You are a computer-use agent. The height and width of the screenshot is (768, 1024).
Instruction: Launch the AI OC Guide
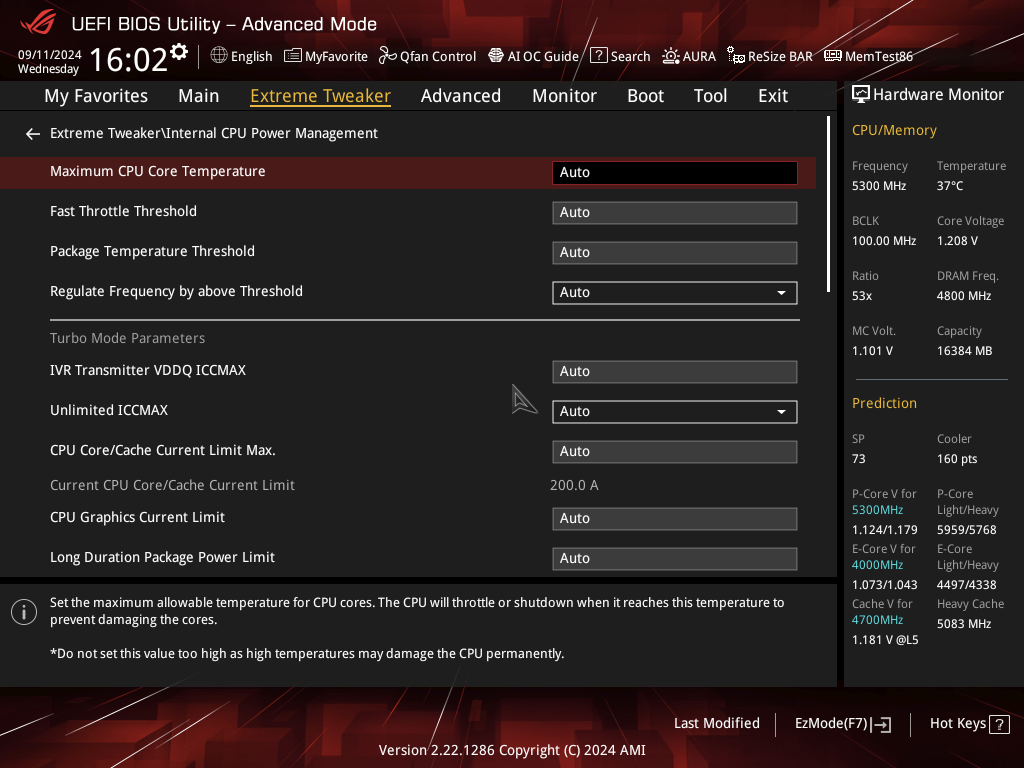(x=533, y=56)
